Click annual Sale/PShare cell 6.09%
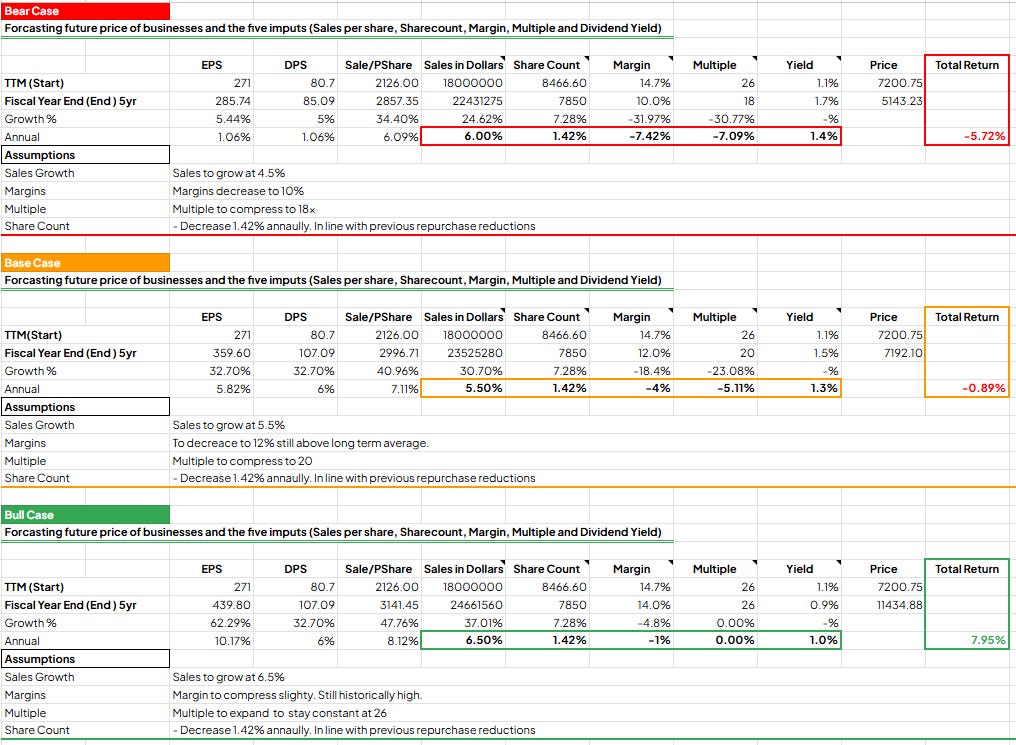The height and width of the screenshot is (745, 1016). 401,137
